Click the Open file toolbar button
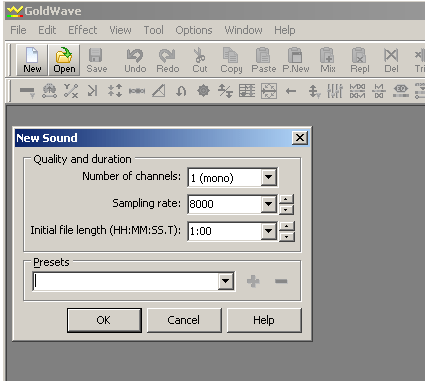Viewport: 427px width, 383px height. [x=64, y=60]
